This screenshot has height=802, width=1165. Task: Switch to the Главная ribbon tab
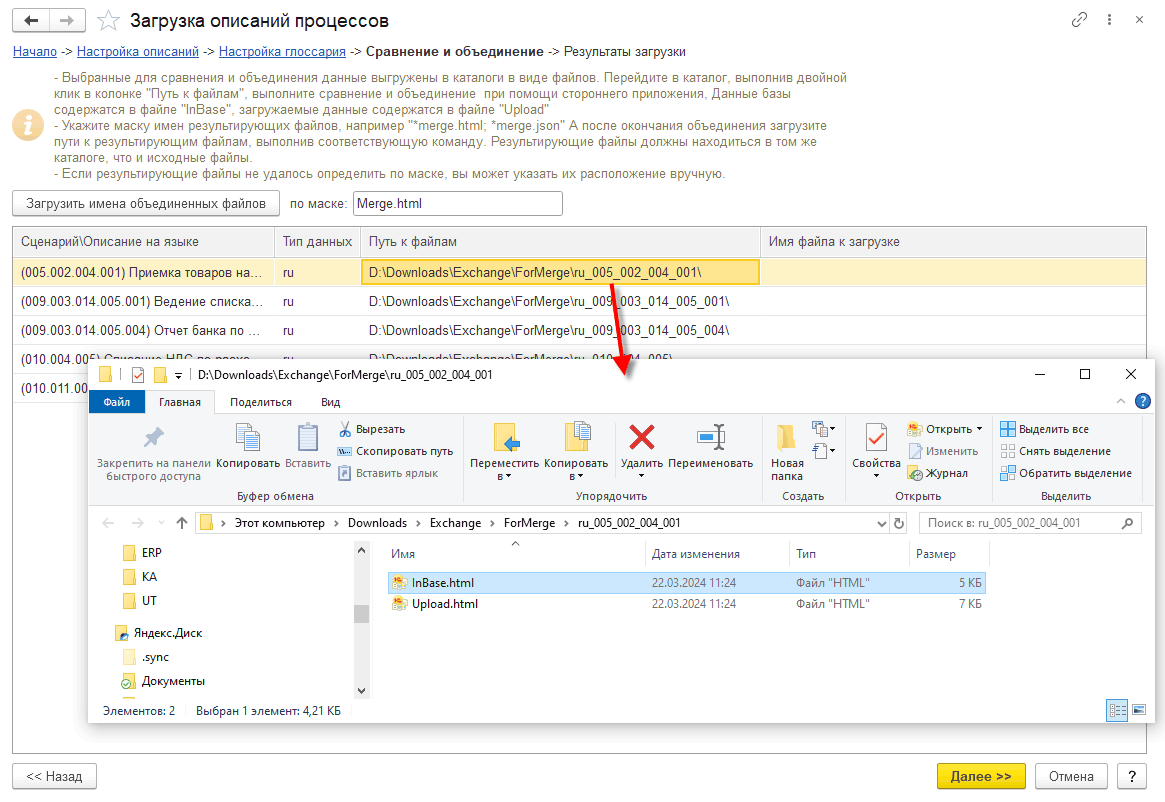click(180, 402)
